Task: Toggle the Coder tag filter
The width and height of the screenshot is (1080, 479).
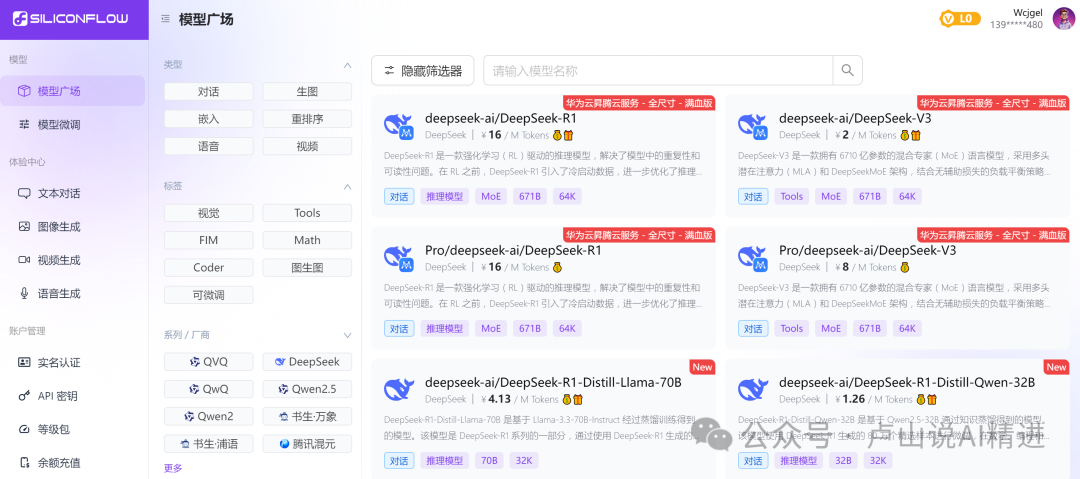Action: click(x=209, y=267)
